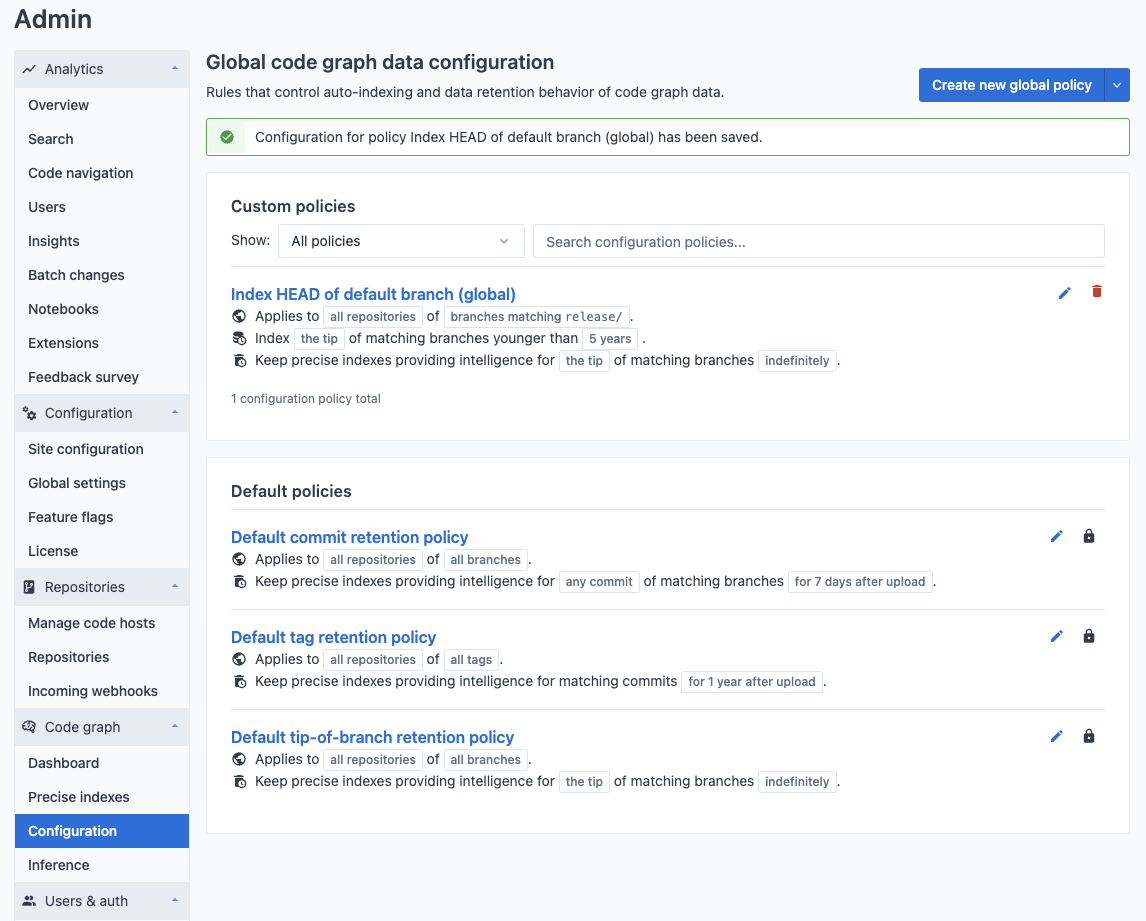Edit the Index HEAD of default branch policy
Viewport: 1146px width, 921px height.
[x=1064, y=292]
